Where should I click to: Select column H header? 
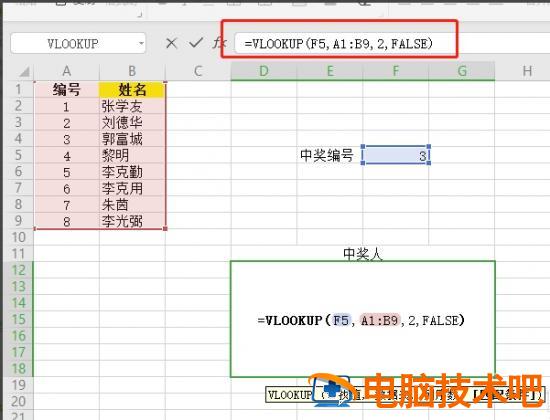tap(527, 71)
